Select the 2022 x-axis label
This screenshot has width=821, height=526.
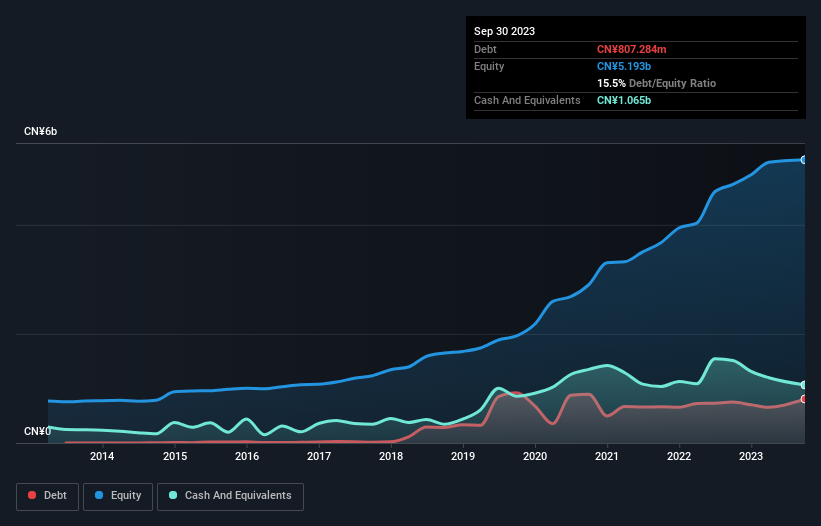pyautogui.click(x=679, y=456)
